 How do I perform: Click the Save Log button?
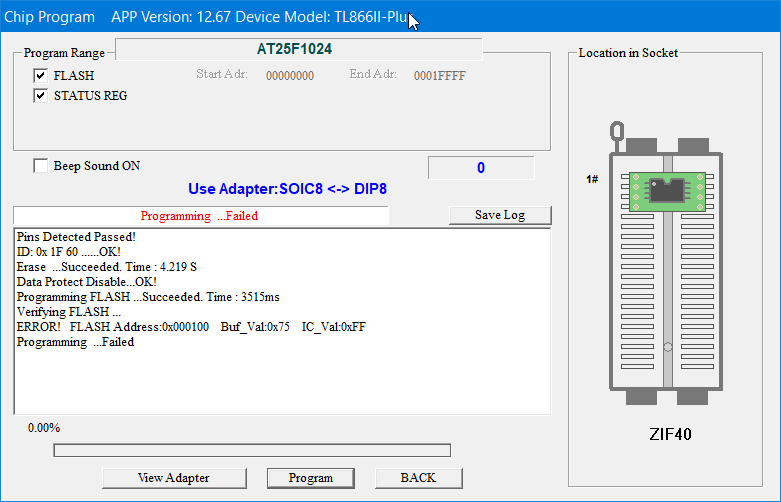tap(499, 215)
